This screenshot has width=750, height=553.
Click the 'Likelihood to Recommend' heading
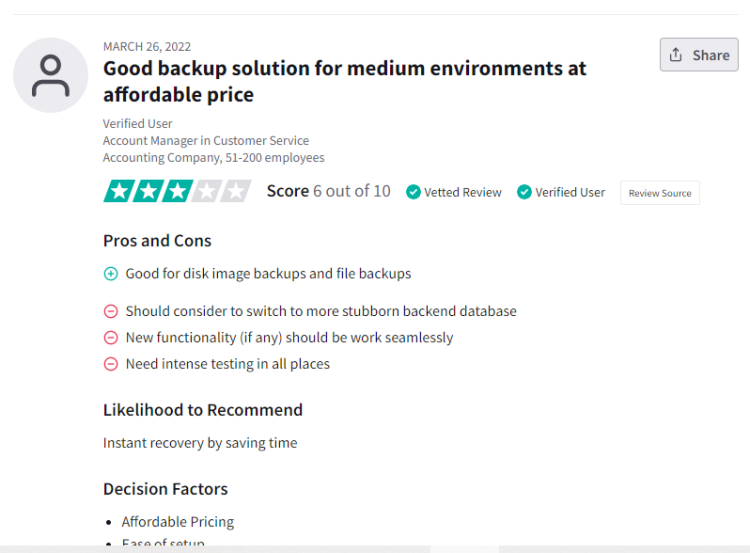[x=202, y=410]
